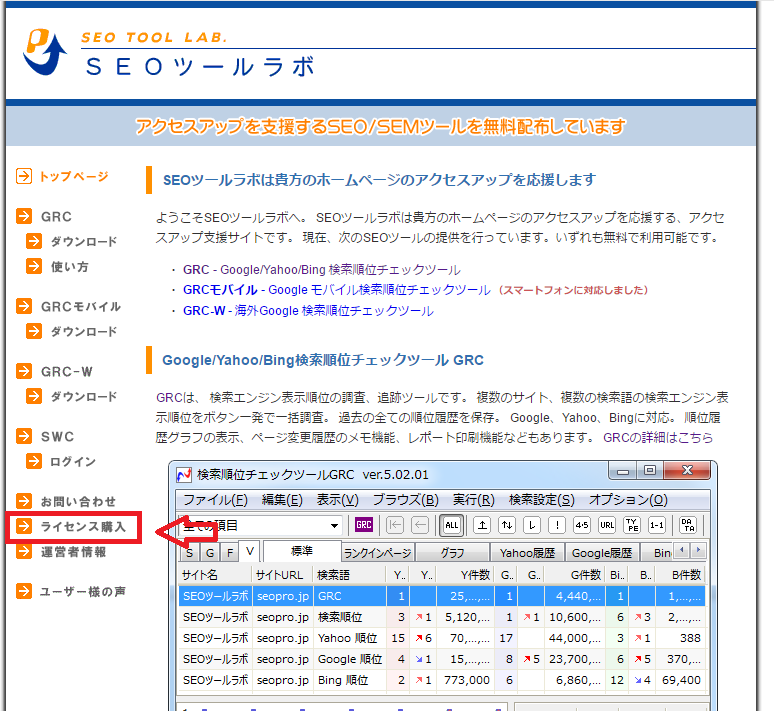
Task: Toggle the ALL filter button
Action: point(452,525)
